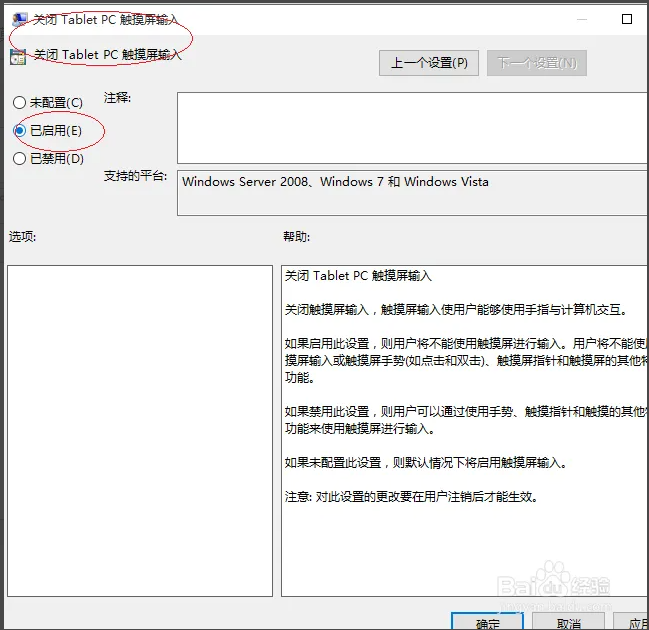Click the 下一个设置(N) button

537,63
